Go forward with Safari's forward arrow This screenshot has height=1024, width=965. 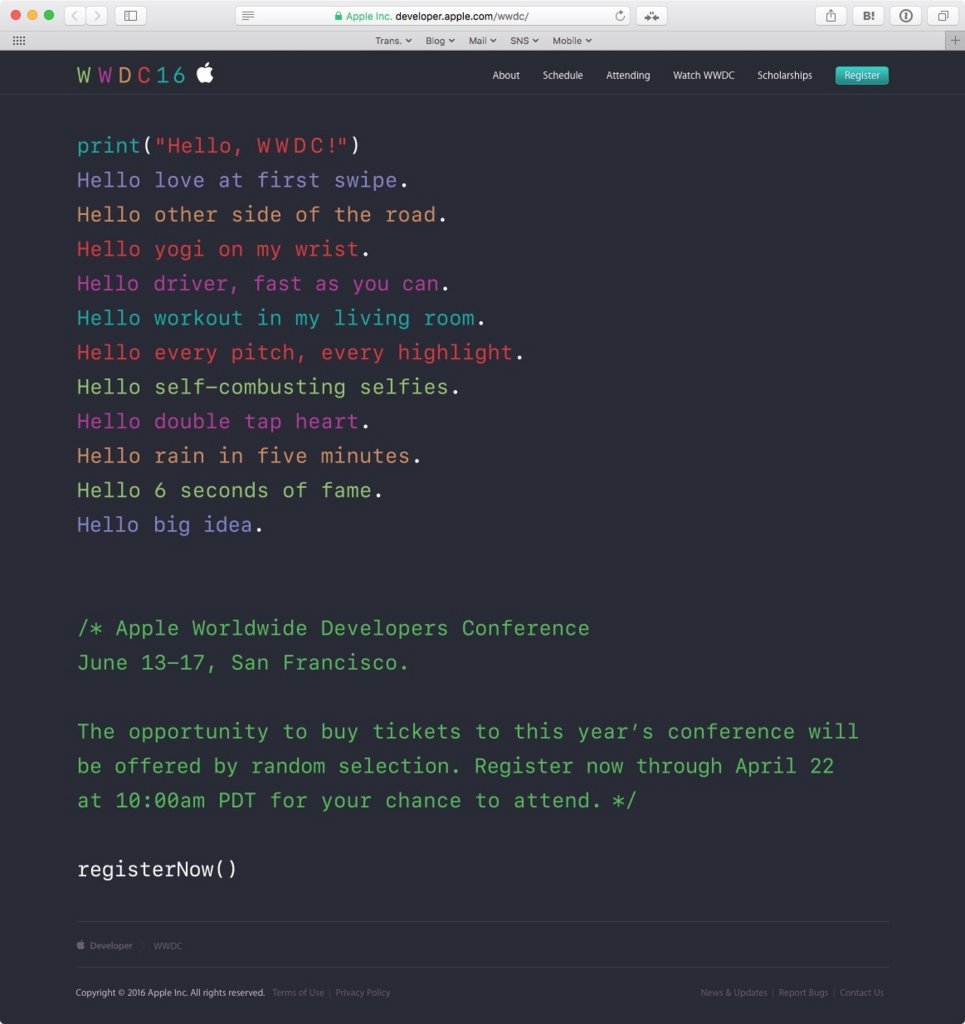coord(97,16)
